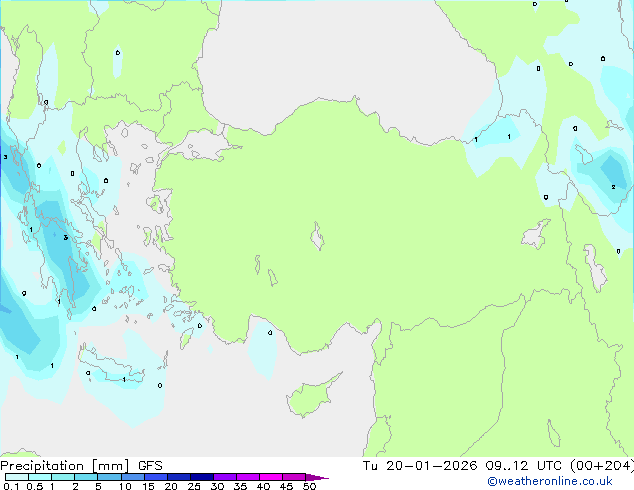The width and height of the screenshot is (634, 490).
Task: Click the 'GFS' model label
Action: pos(150,466)
